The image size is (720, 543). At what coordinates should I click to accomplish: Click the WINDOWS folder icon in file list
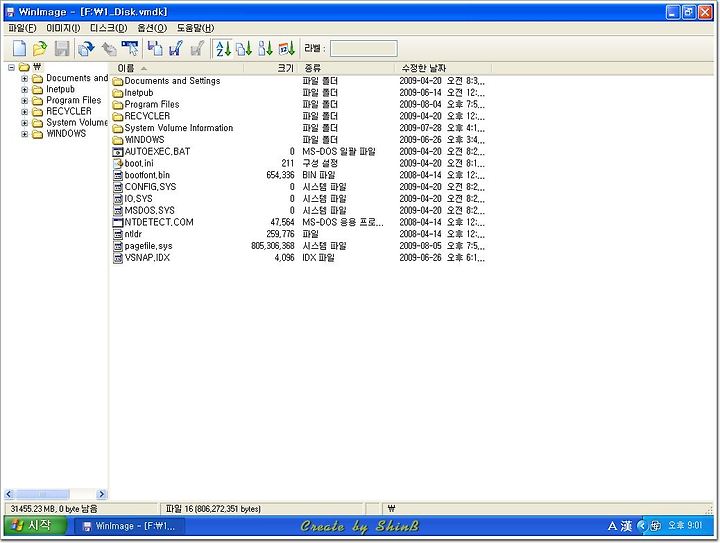pos(118,140)
